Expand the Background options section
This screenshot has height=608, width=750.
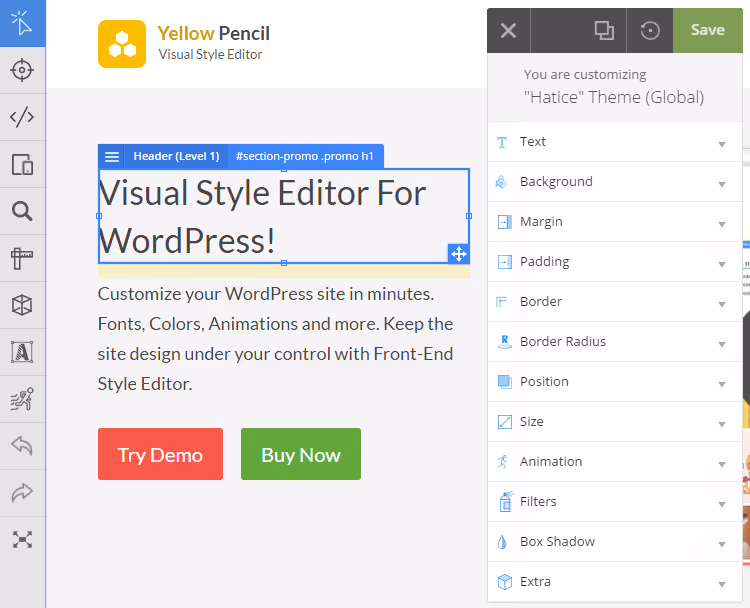point(615,182)
